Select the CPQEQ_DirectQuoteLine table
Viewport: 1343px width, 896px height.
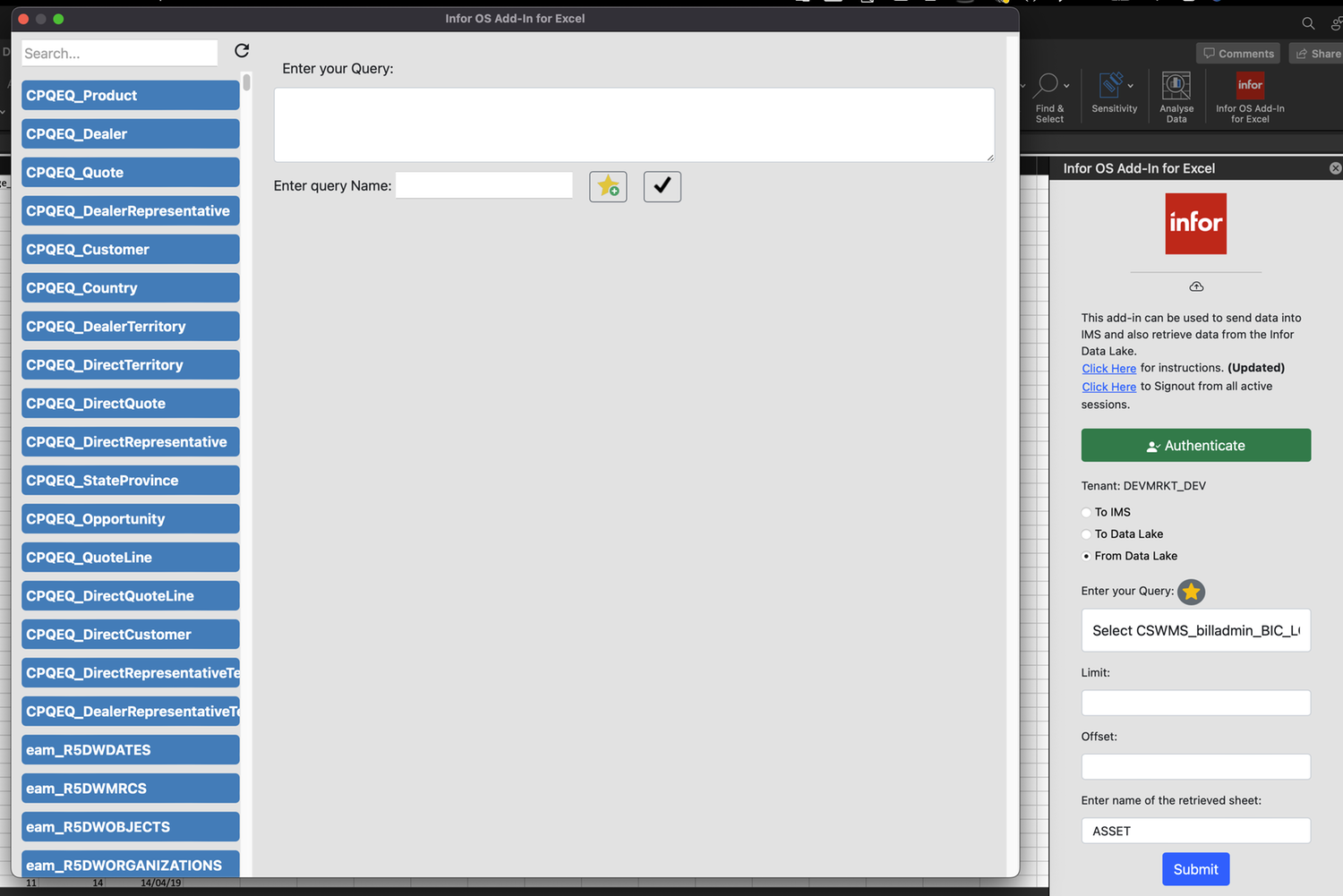[x=131, y=595]
